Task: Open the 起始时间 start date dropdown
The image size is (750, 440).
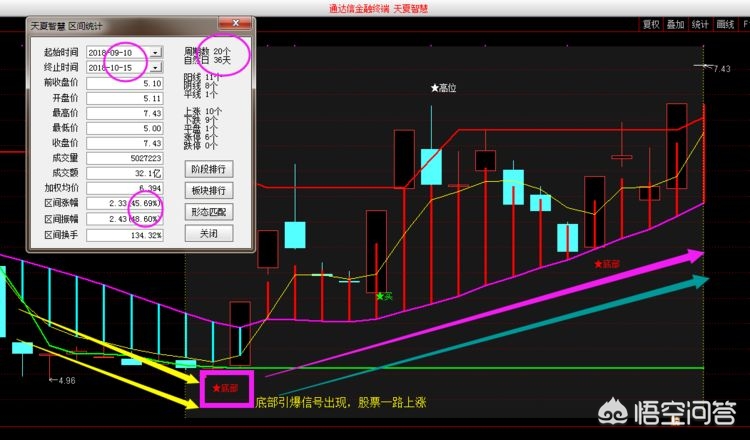Action: tap(156, 51)
